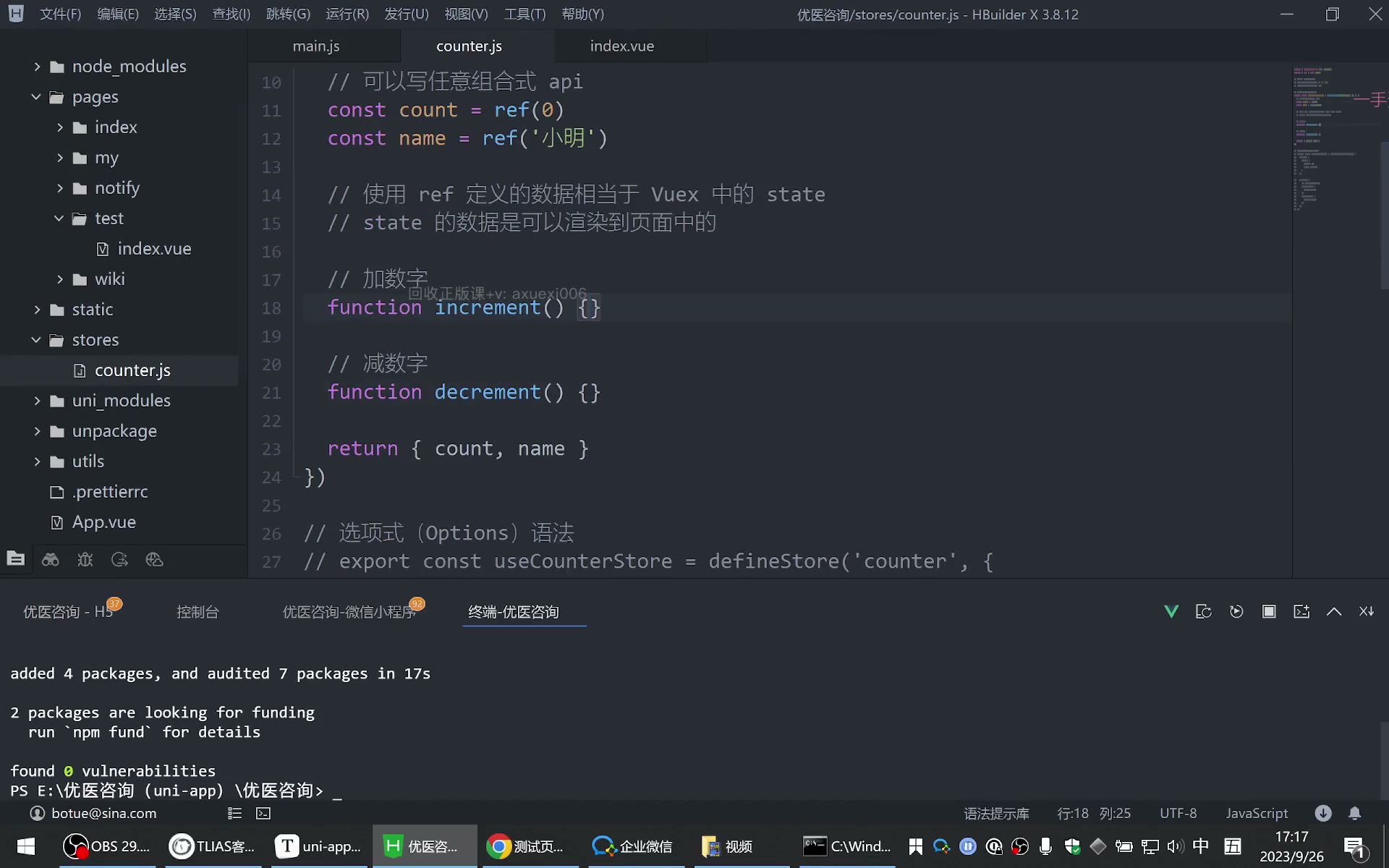Click the user account icon in status bar

[x=37, y=814]
